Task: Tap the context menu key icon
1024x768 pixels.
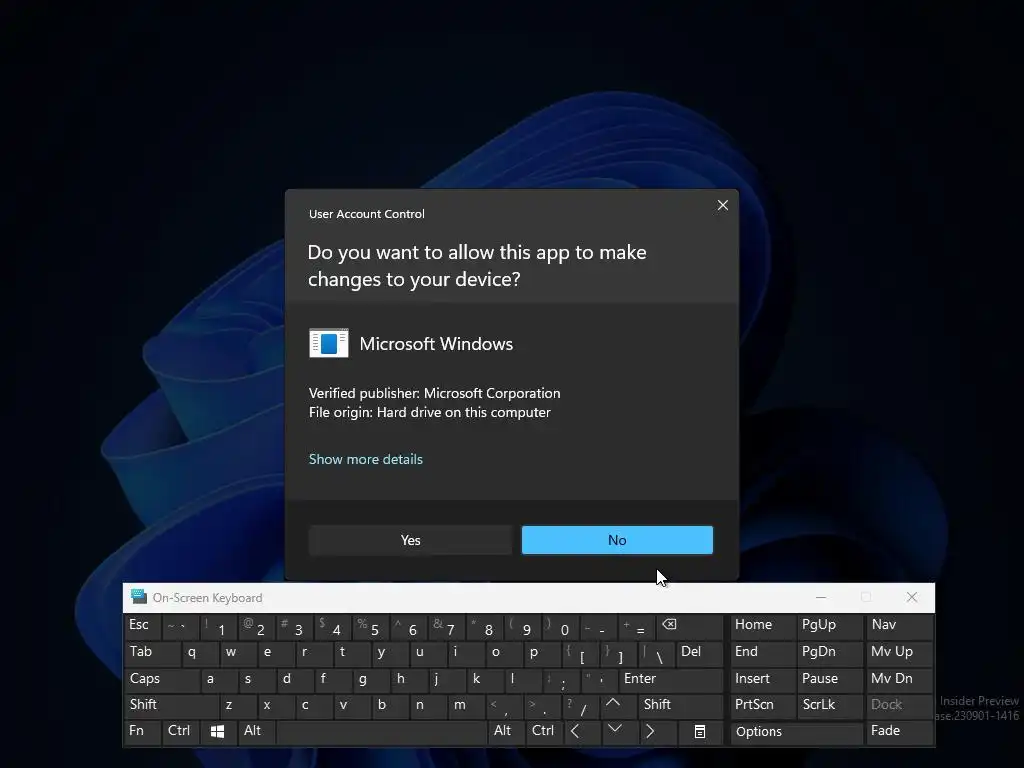Action: pos(699,731)
